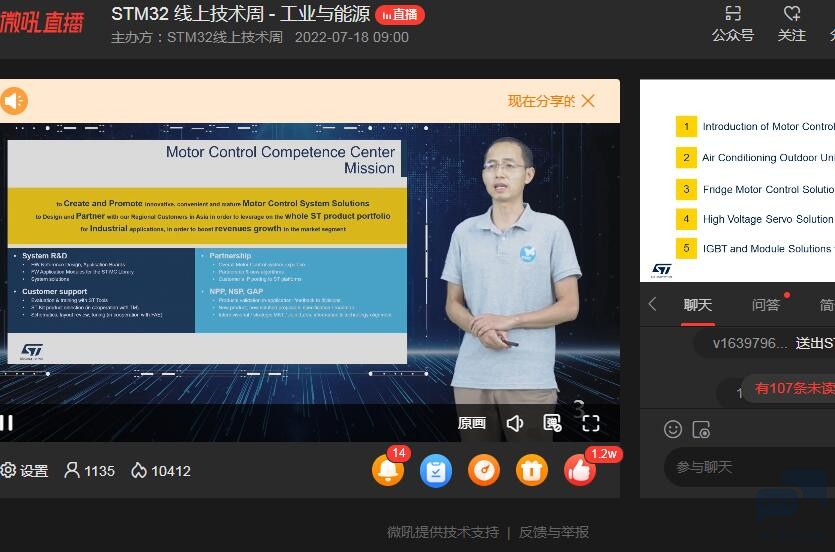This screenshot has width=835, height=552.
Task: Open the blue checklist sign-in icon
Action: [436, 471]
